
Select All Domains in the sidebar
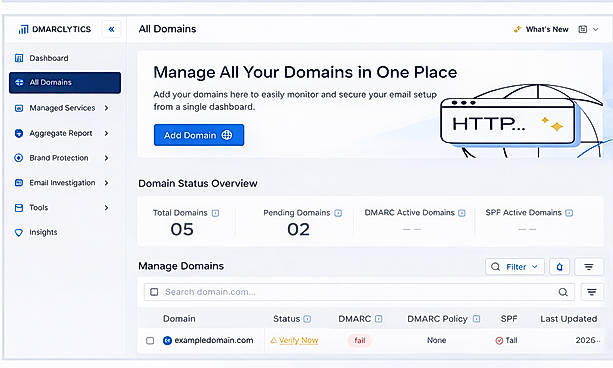tap(65, 83)
